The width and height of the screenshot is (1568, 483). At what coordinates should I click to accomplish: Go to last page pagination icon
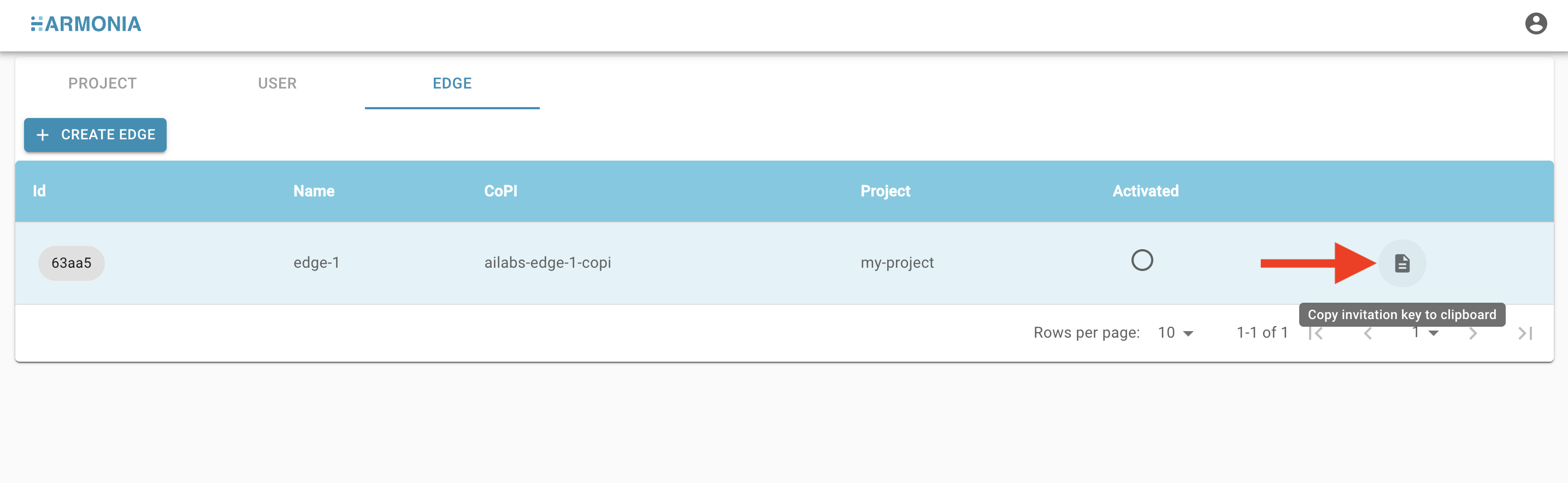pyautogui.click(x=1525, y=333)
